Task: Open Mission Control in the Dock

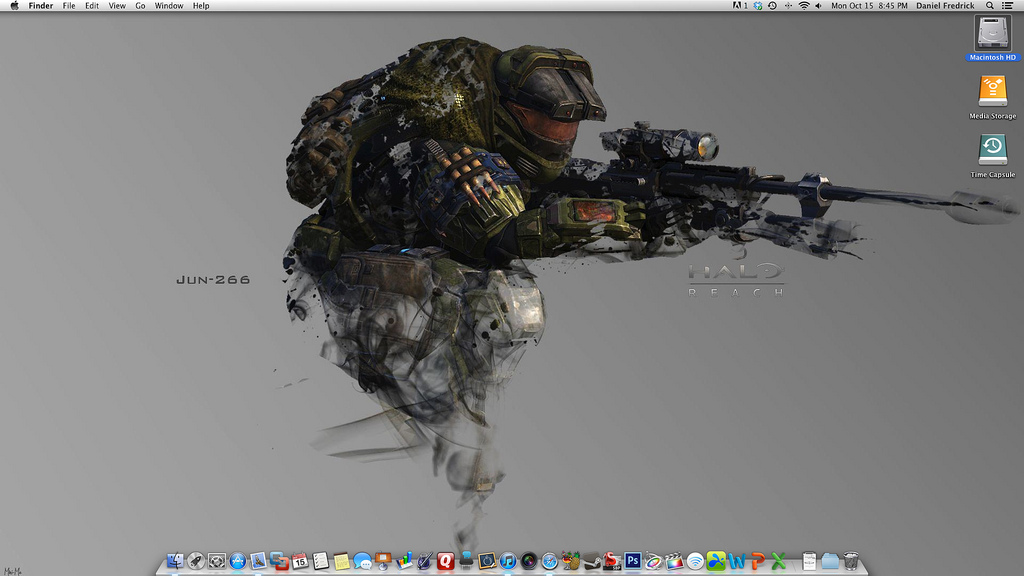Action: [x=217, y=560]
